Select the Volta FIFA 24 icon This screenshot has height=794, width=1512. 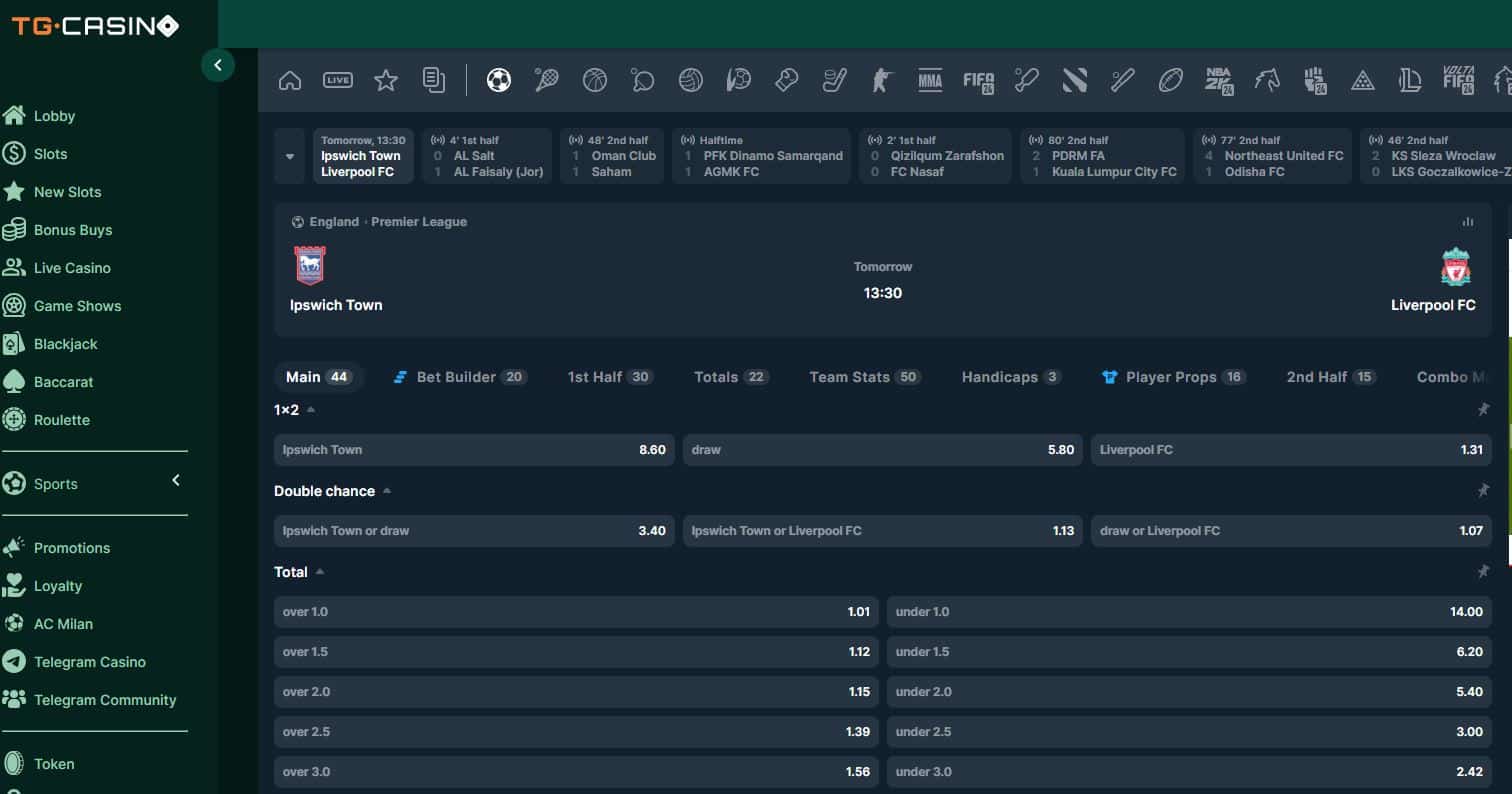point(1459,80)
